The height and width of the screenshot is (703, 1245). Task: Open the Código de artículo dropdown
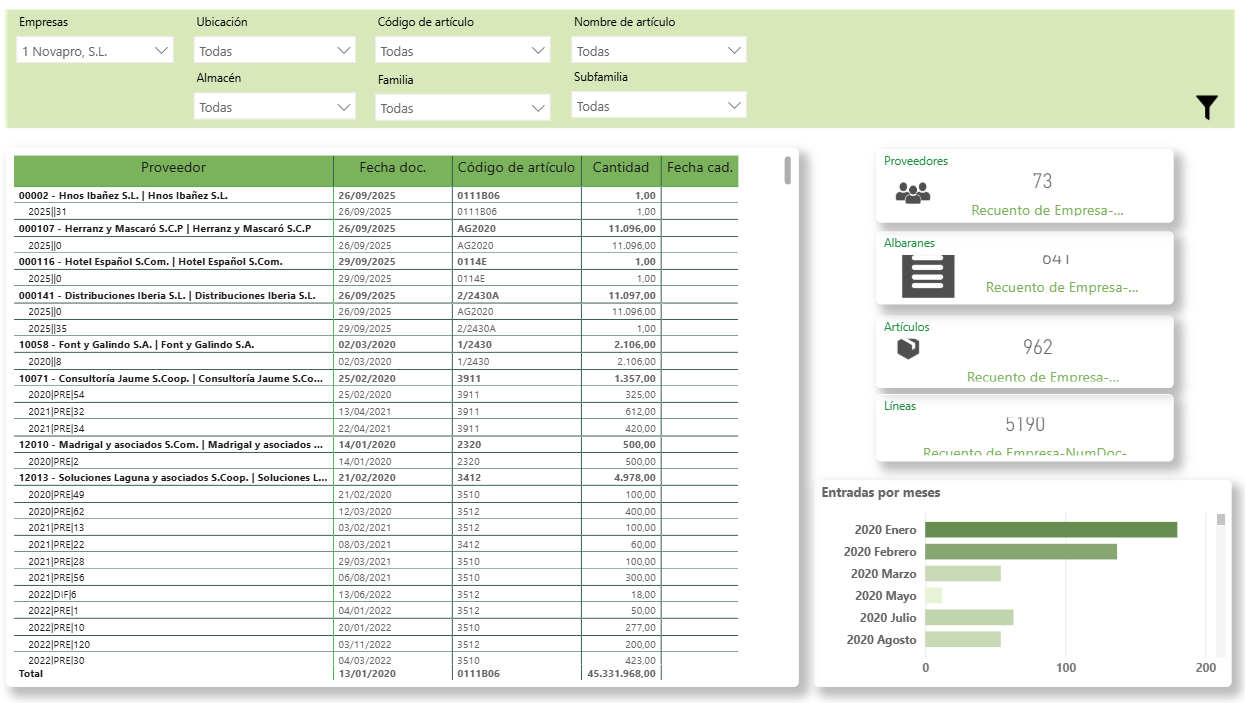[463, 51]
